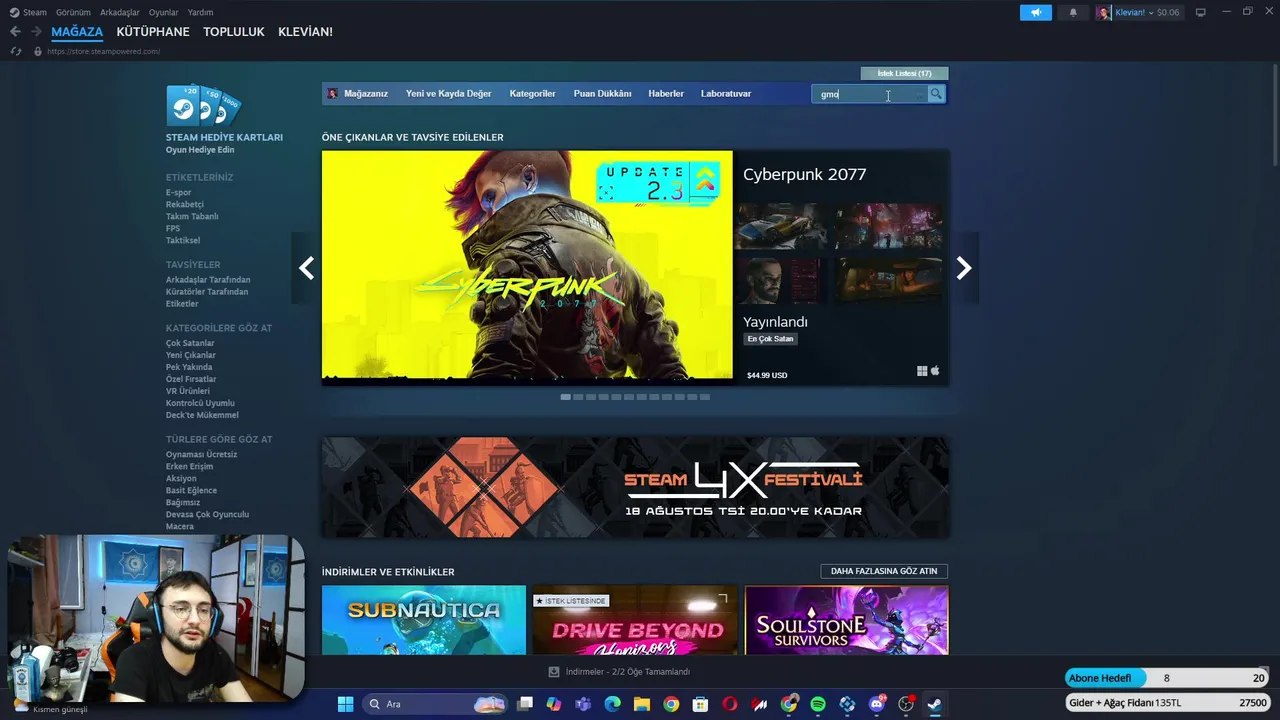Click the store search input field
Image resolution: width=1280 pixels, height=720 pixels.
pyautogui.click(x=870, y=94)
